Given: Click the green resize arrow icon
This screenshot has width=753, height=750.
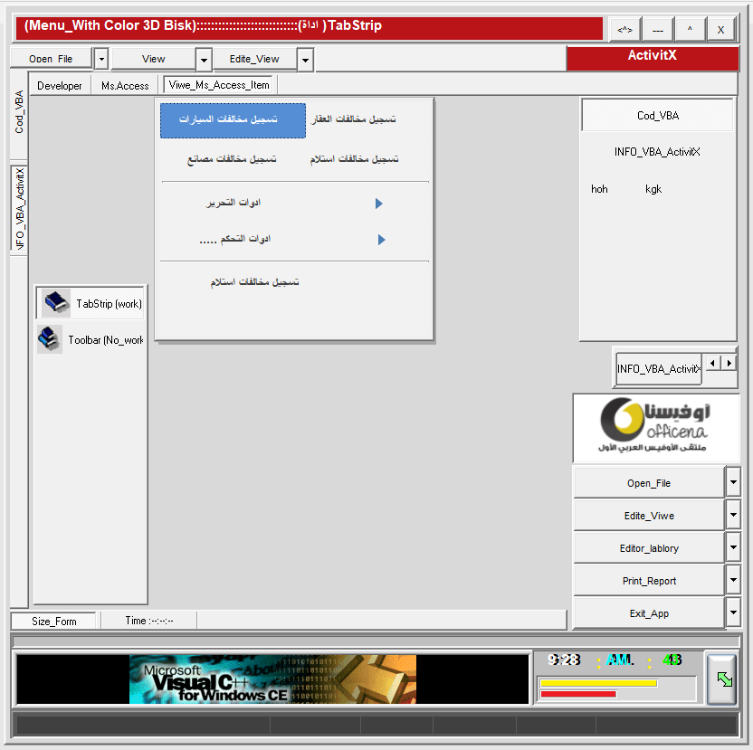Looking at the screenshot, I should (720, 679).
